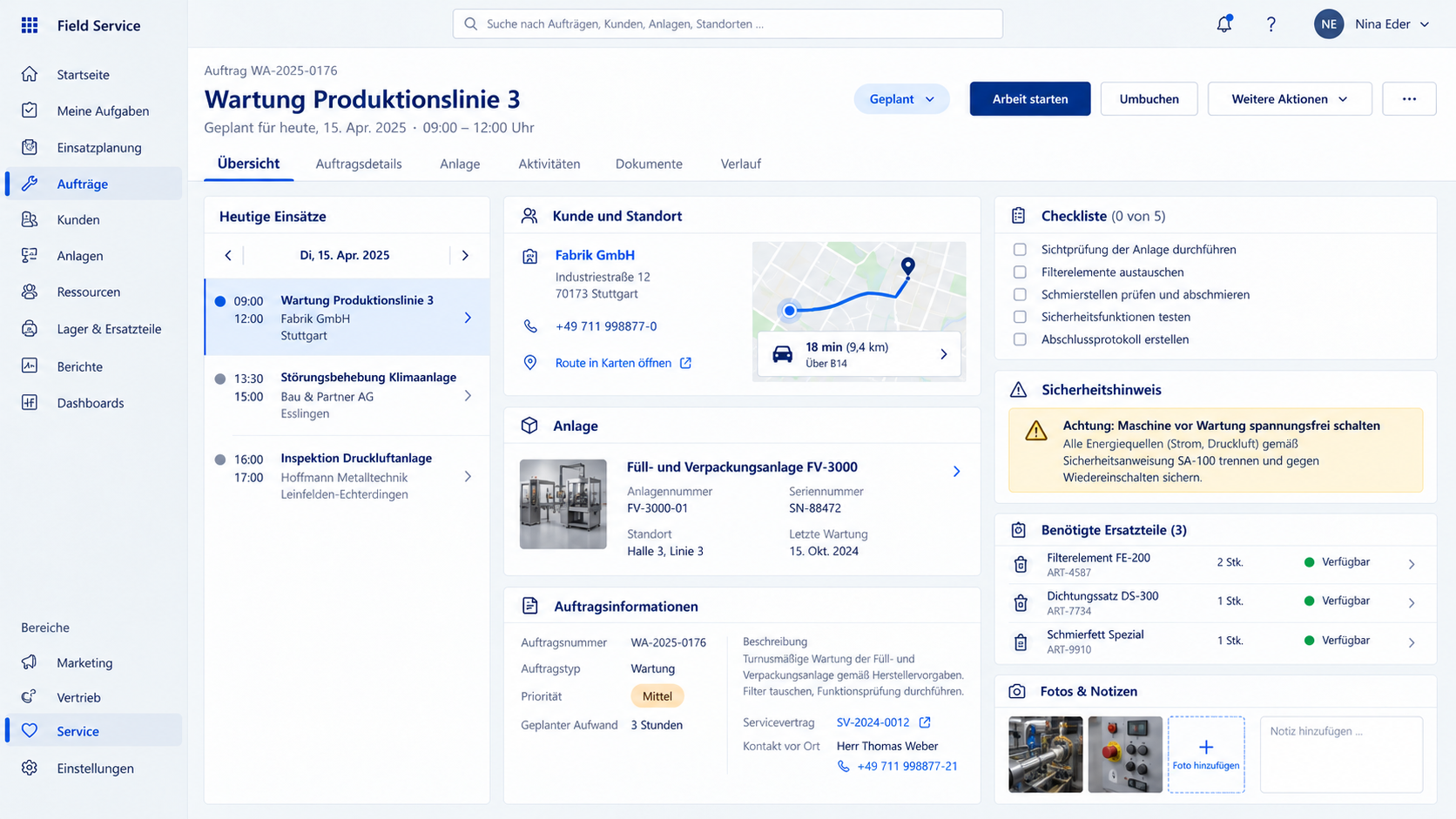Viewport: 1456px width, 819px height.
Task: Open Kunden sidebar icon
Action: (x=30, y=219)
